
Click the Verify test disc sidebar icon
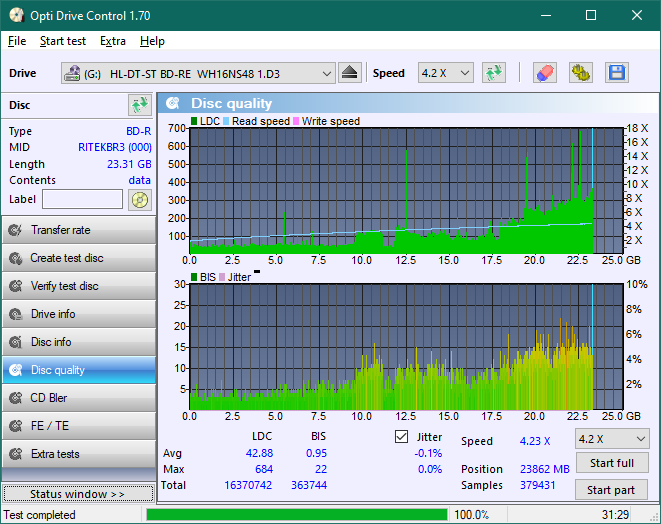(x=16, y=286)
